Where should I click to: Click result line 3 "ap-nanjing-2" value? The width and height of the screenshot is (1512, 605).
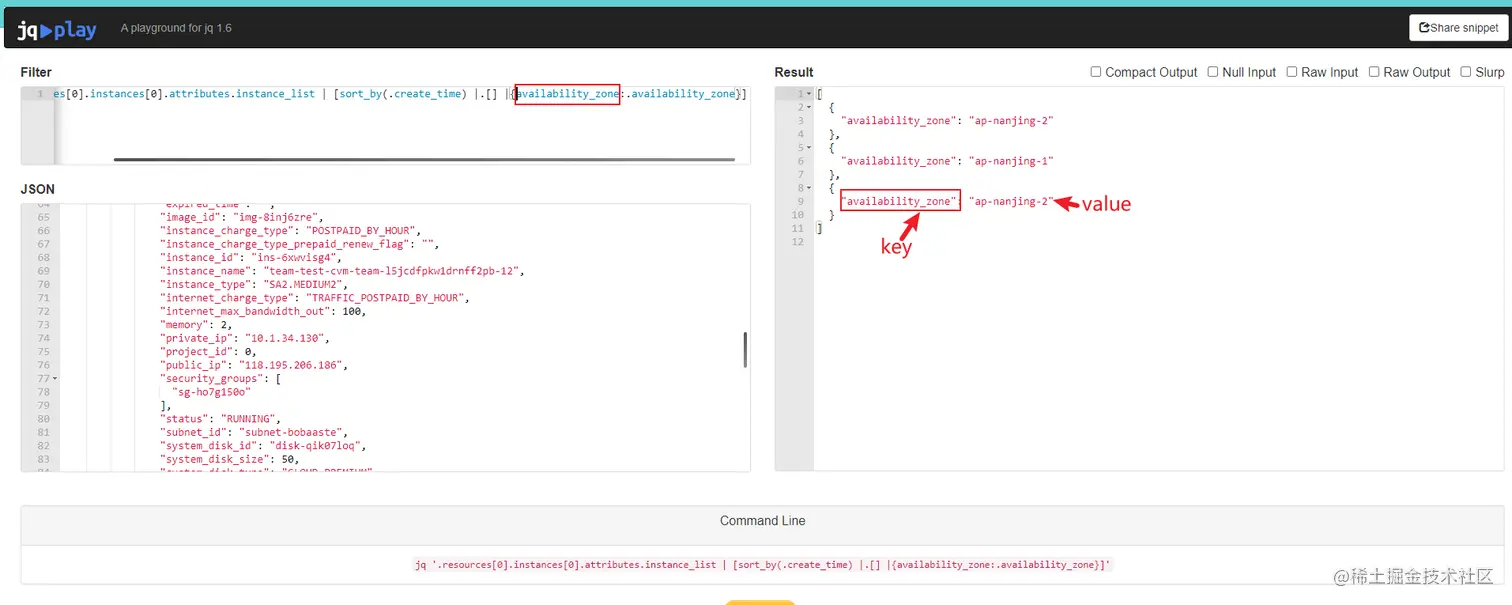point(1011,121)
